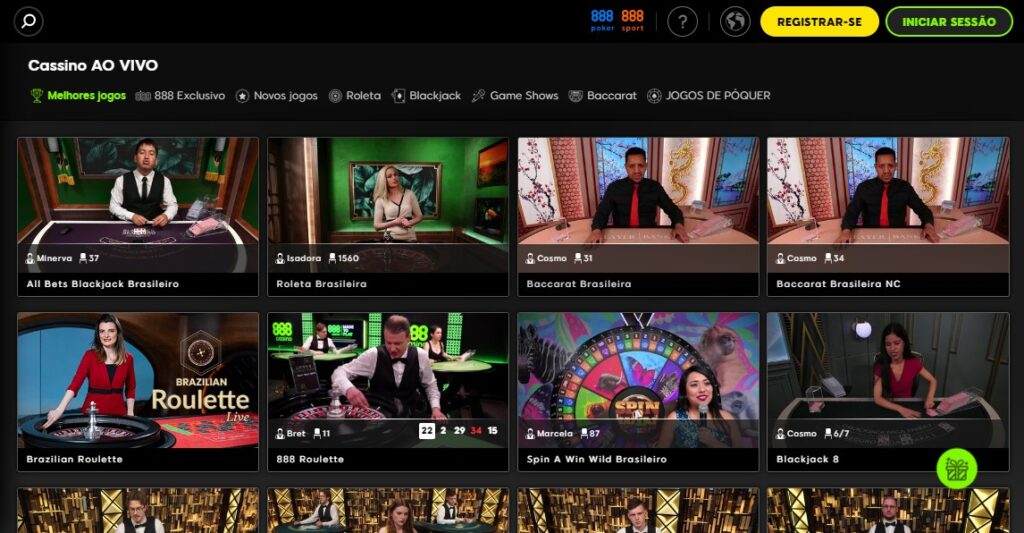Screen dimensions: 1024x533
Task: Click the All Bets Blackjack Brasileiro title
Action: (103, 284)
